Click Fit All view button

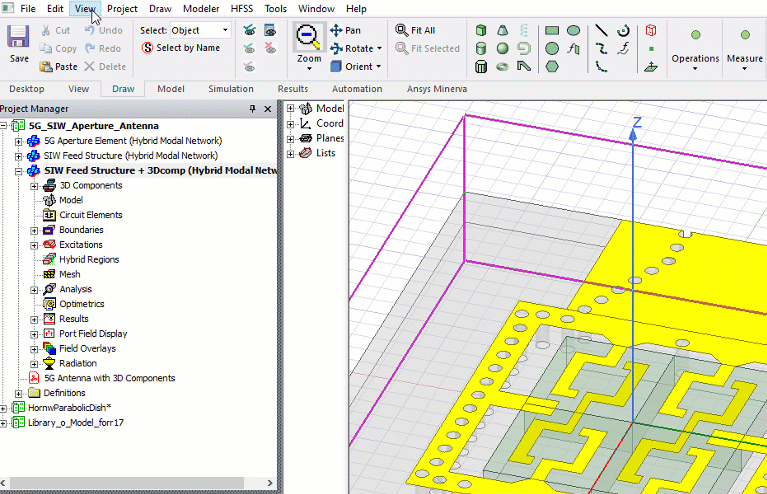pyautogui.click(x=415, y=30)
